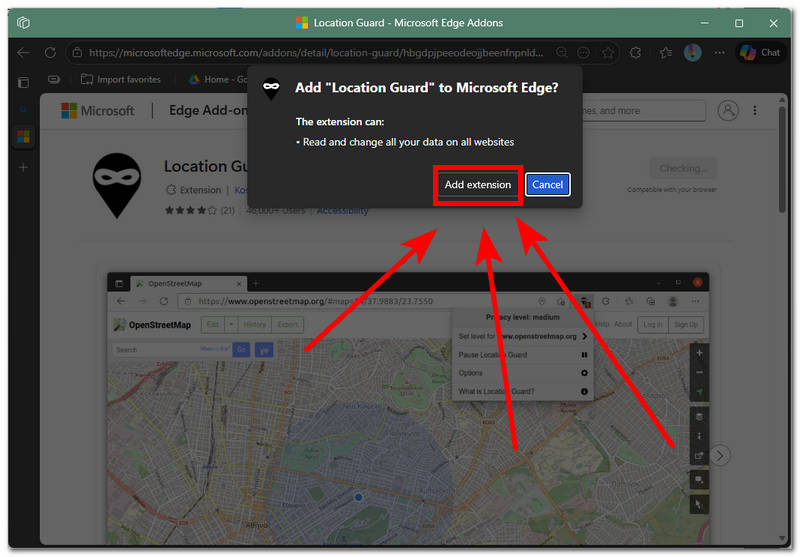Click the Microsoft logo on the Add-ons page
The width and height of the screenshot is (800, 557).
(97, 111)
